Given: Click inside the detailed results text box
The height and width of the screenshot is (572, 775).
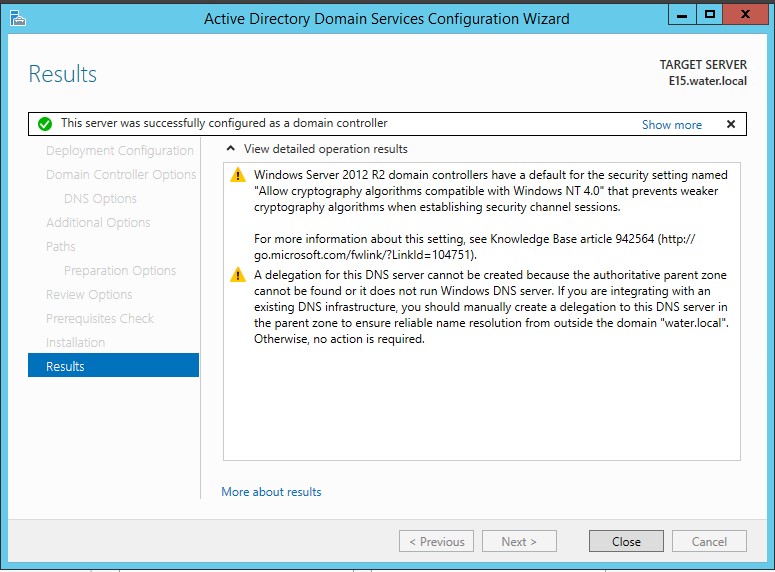Looking at the screenshot, I should [482, 400].
